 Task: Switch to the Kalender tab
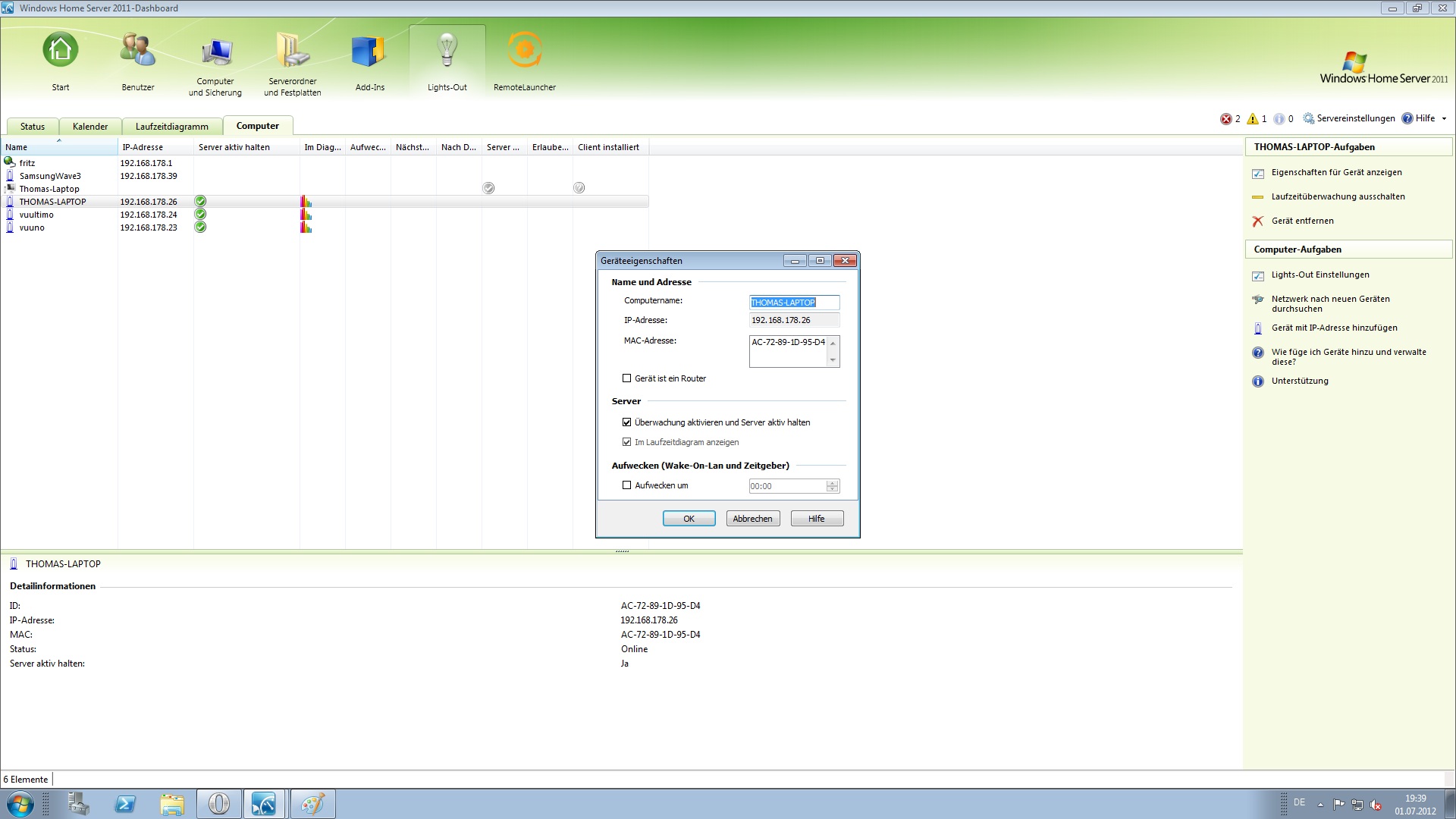[90, 127]
